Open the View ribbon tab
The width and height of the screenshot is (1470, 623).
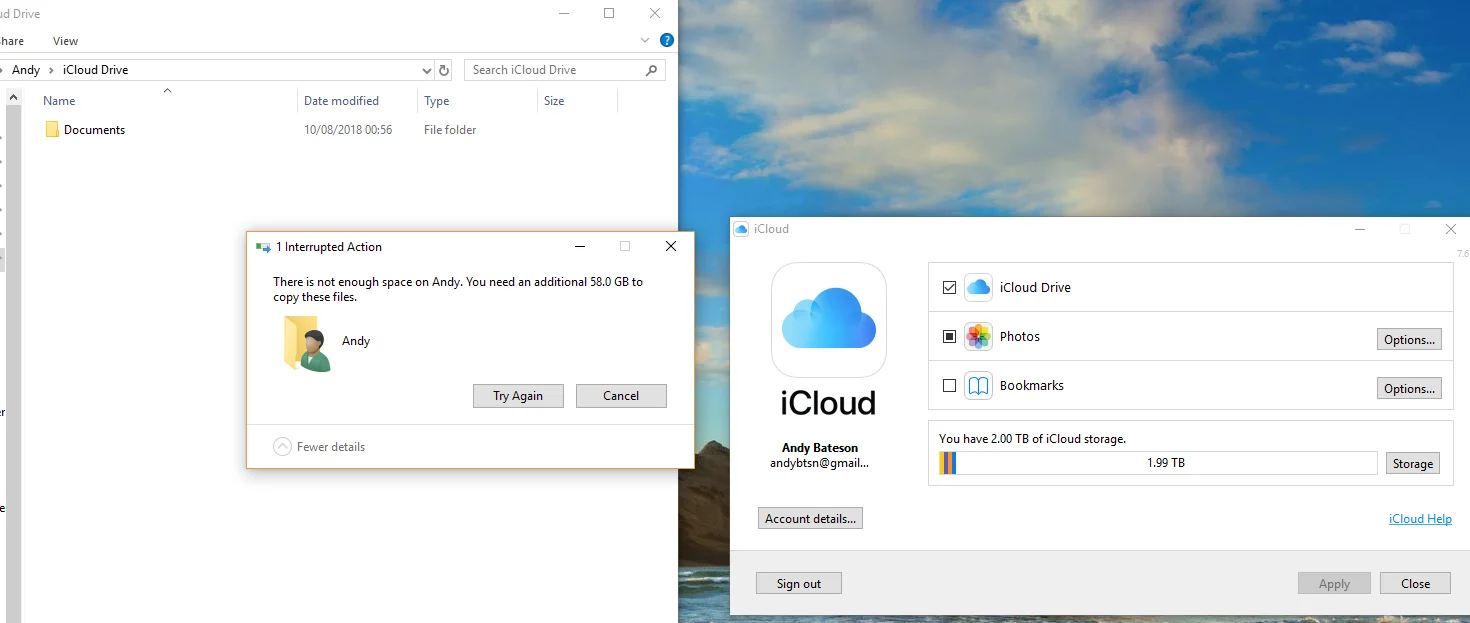click(65, 41)
